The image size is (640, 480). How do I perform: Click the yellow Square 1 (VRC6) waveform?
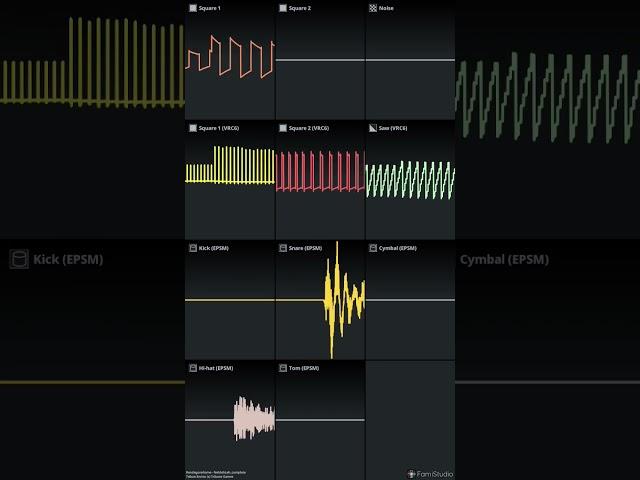pos(230,165)
